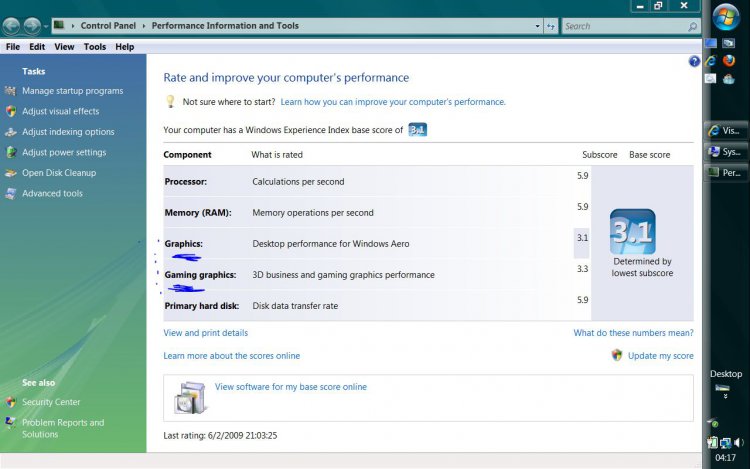Click the software box icon
Screen dimensions: 750x469
point(190,398)
